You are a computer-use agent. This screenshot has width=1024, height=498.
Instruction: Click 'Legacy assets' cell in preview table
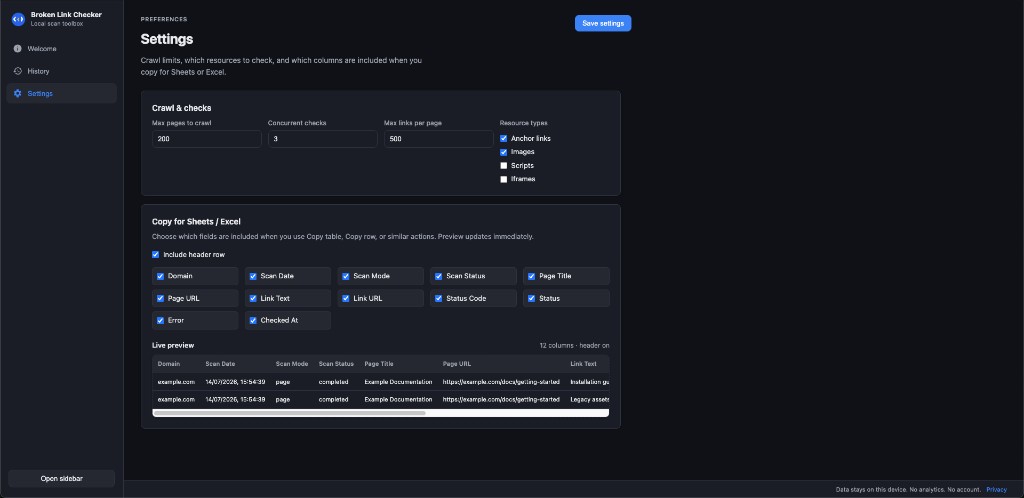pyautogui.click(x=590, y=399)
